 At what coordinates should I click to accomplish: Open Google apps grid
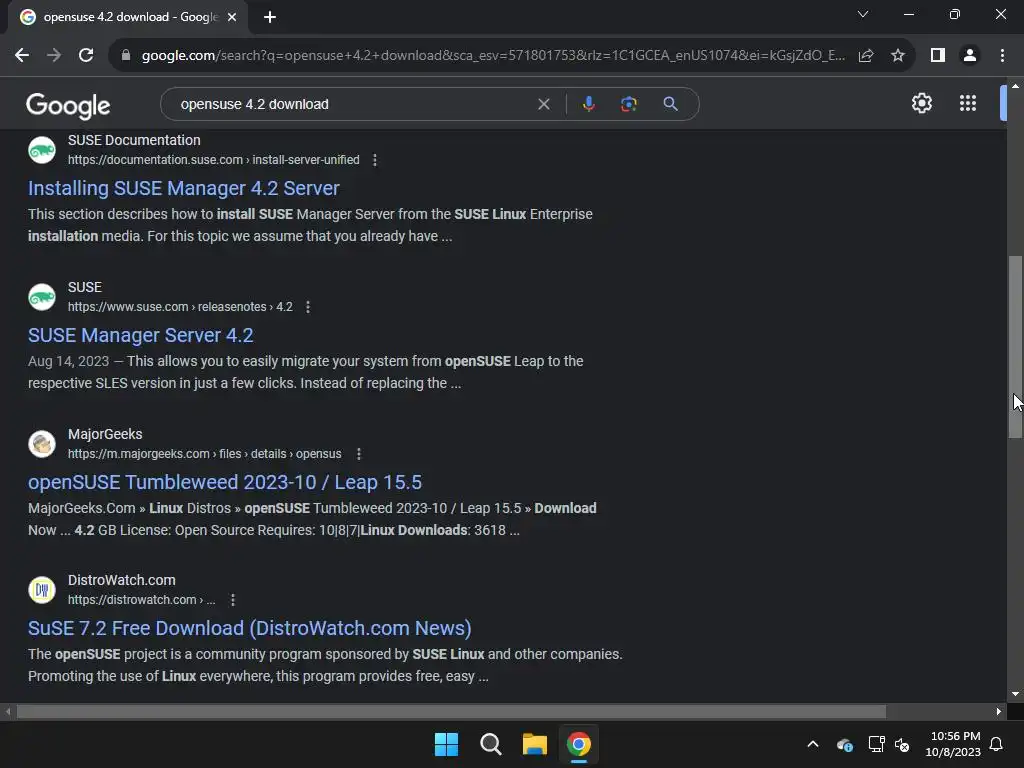pyautogui.click(x=968, y=103)
